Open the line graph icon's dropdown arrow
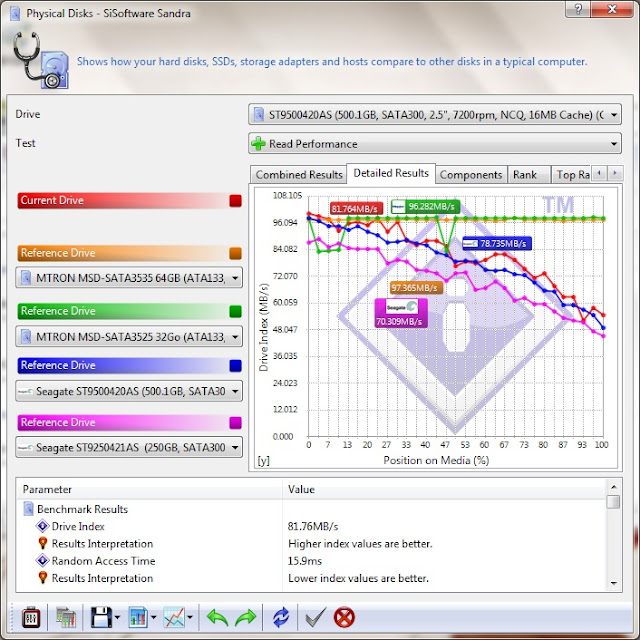Screen dimensions: 640x640 [x=190, y=617]
